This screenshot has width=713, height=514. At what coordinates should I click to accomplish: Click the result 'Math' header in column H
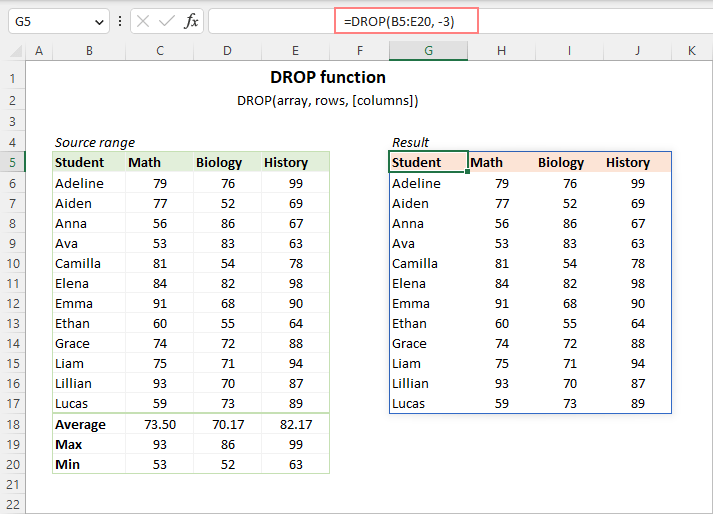tap(502, 162)
